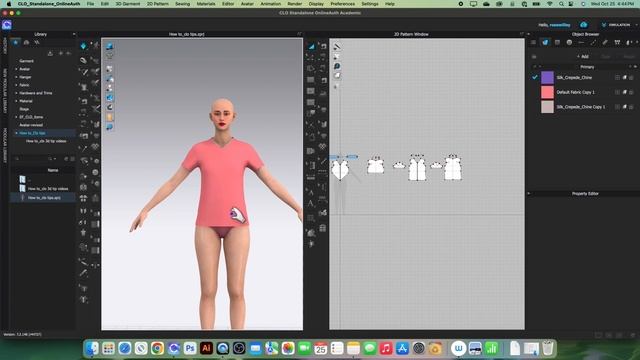The image size is (640, 360).
Task: Click the orange icon in 3D window's vertical strip
Action: [x=110, y=117]
